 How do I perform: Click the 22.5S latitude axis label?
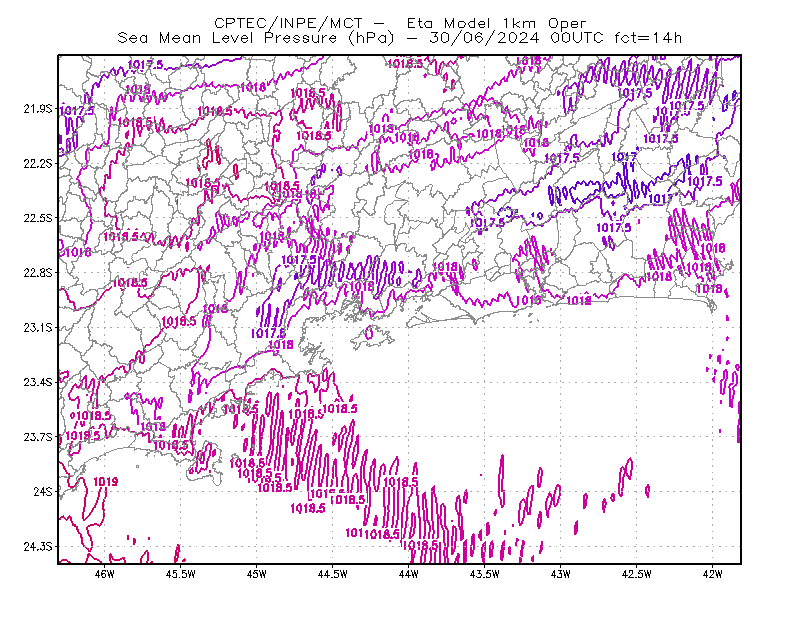38,218
